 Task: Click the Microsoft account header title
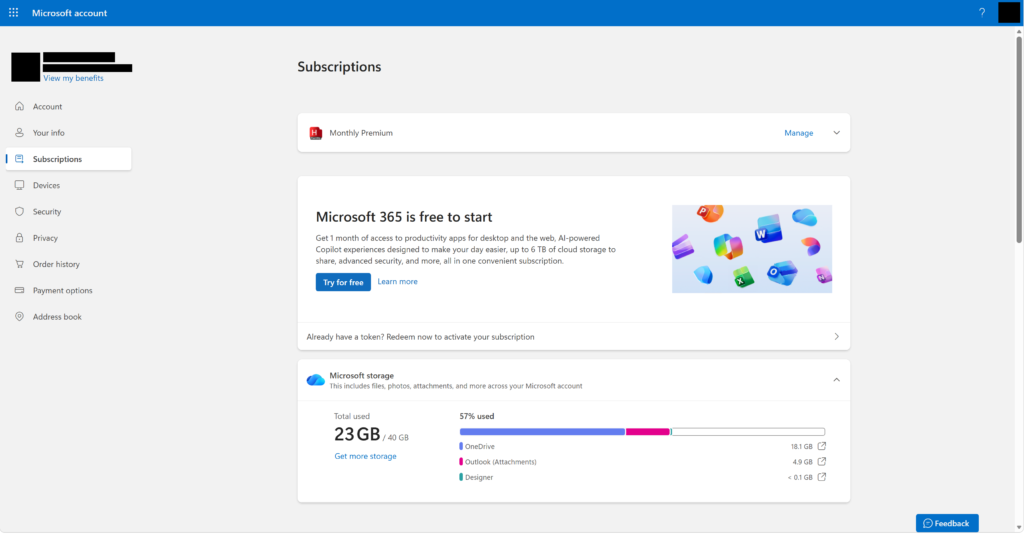pos(69,13)
